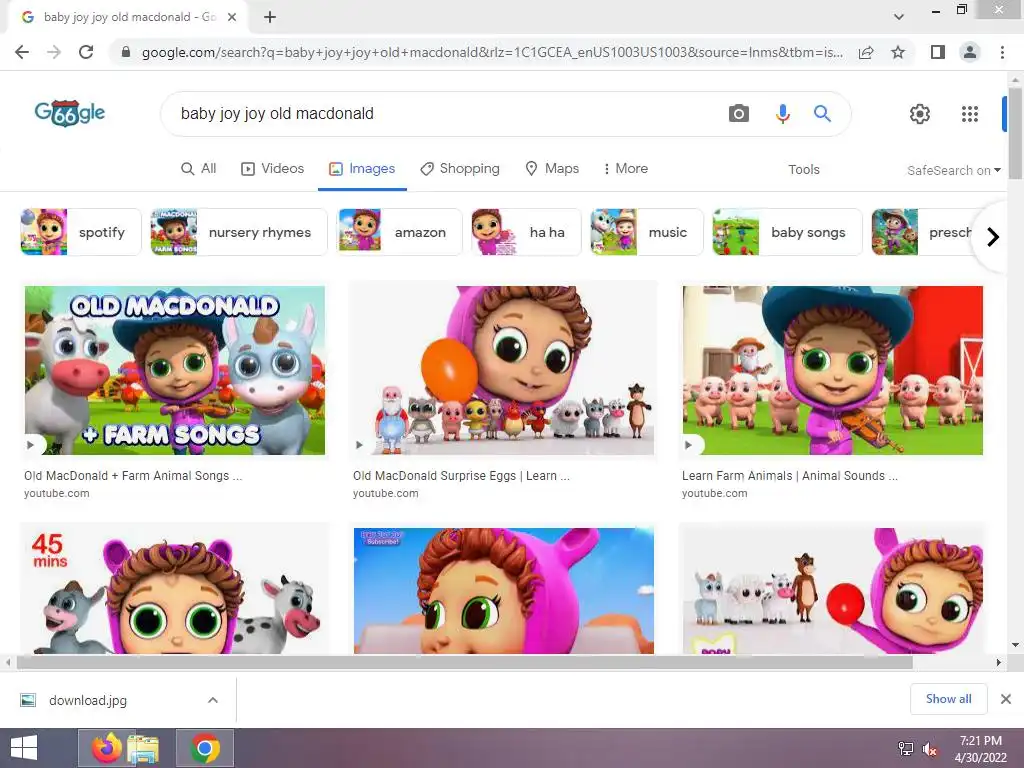Open link Old MacDonald Surprise Eggs | Learn
This screenshot has height=768, width=1024.
[x=462, y=476]
